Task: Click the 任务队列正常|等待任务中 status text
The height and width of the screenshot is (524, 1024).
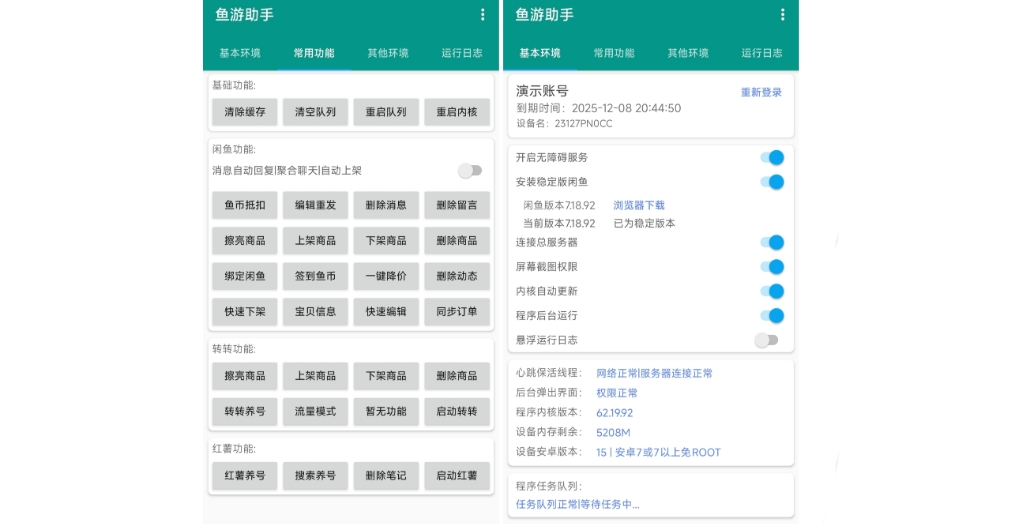Action: 577,505
